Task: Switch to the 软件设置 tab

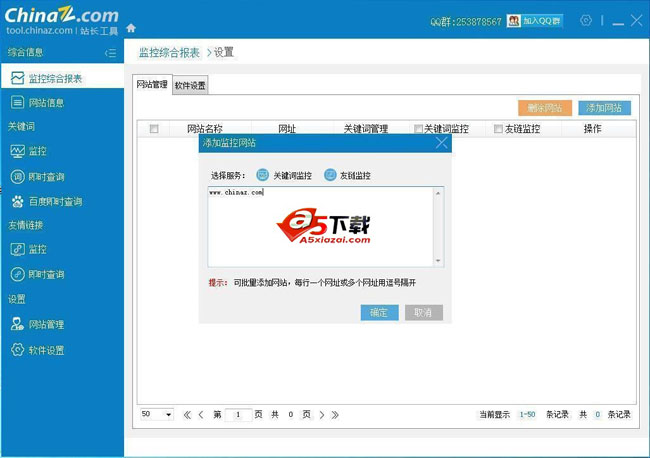Action: click(x=190, y=85)
